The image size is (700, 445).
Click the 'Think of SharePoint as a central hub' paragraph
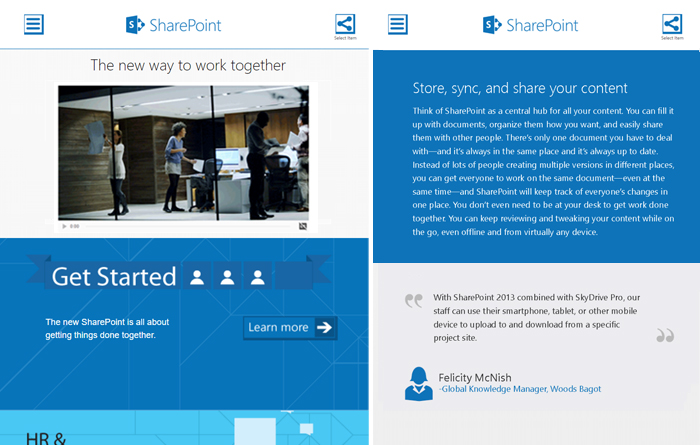543,171
